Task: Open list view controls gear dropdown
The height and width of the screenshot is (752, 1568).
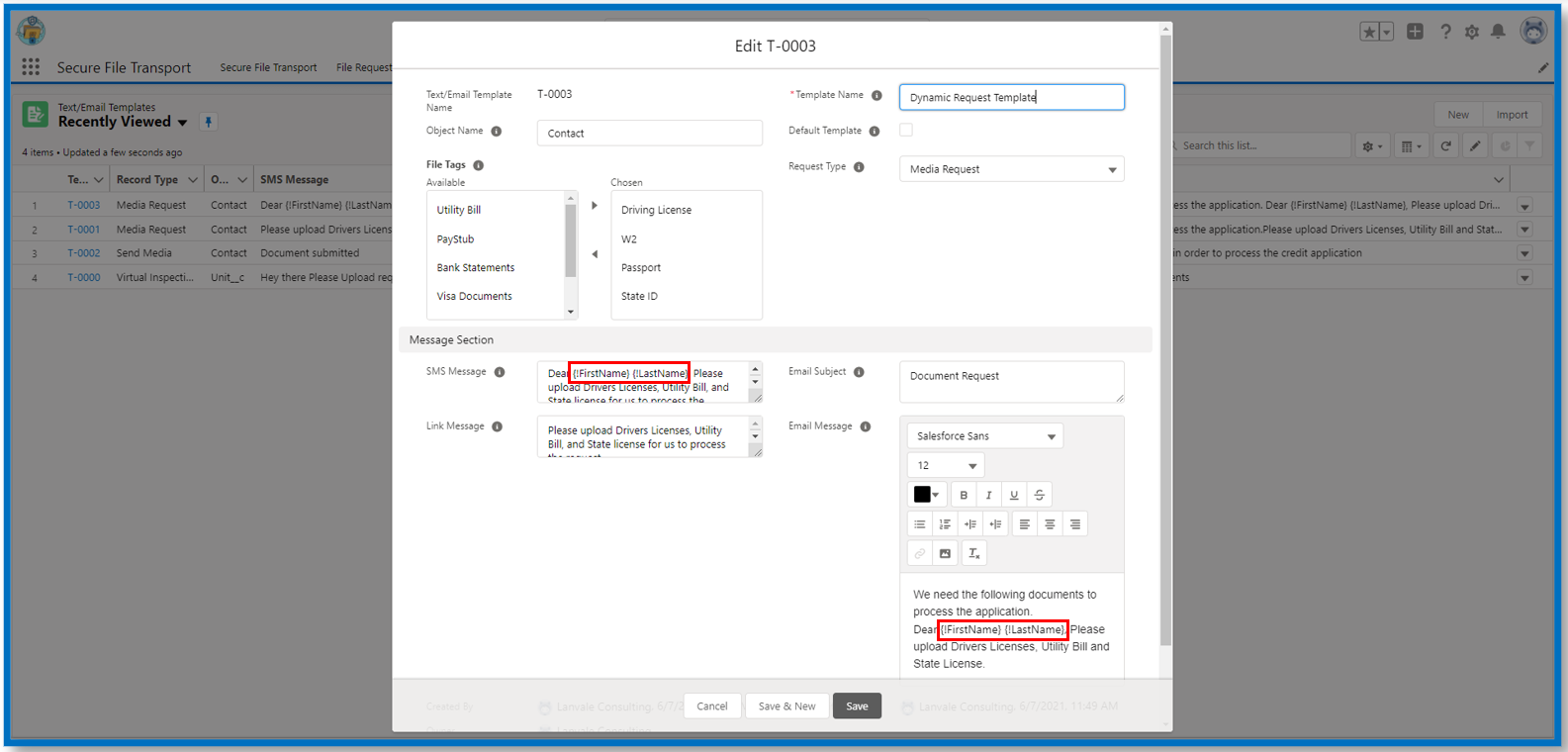Action: pos(1373,145)
